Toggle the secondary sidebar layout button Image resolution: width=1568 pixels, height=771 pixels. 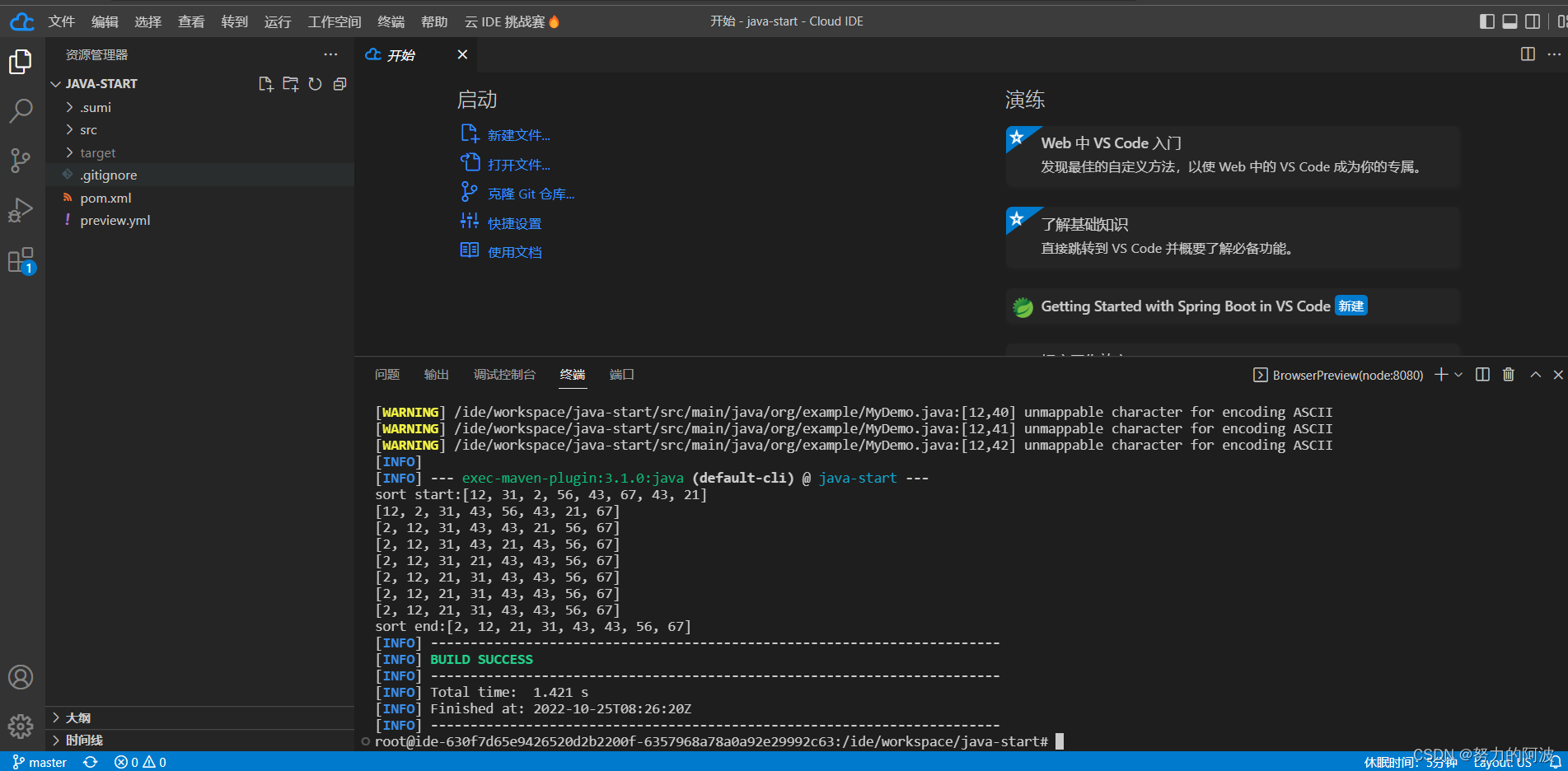click(x=1533, y=21)
